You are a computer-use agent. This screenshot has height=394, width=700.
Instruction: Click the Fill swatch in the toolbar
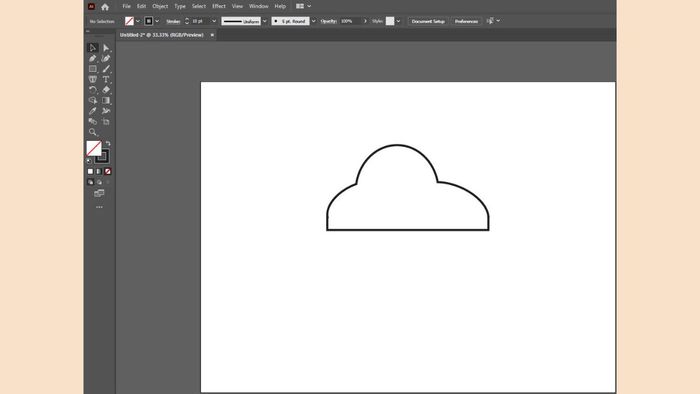click(x=94, y=148)
